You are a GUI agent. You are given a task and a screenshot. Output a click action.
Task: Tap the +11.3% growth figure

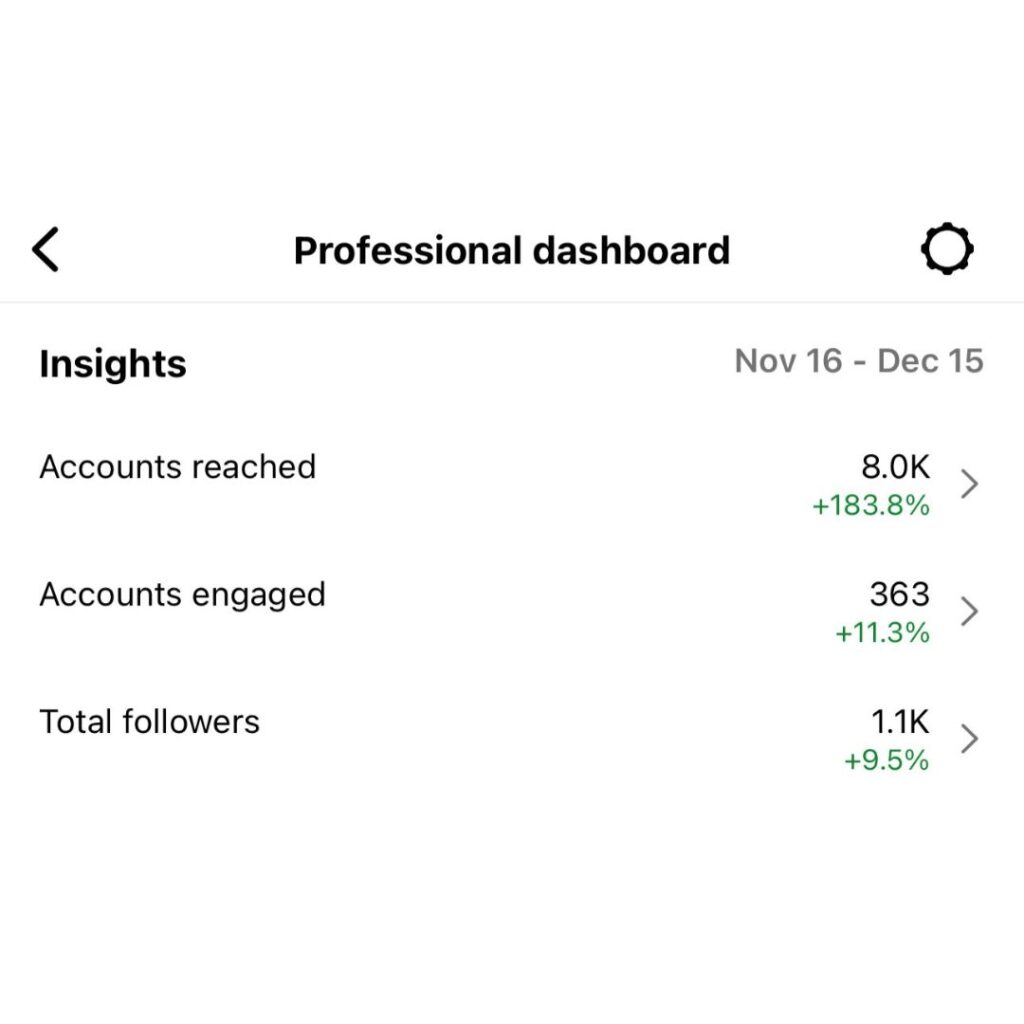coord(882,633)
